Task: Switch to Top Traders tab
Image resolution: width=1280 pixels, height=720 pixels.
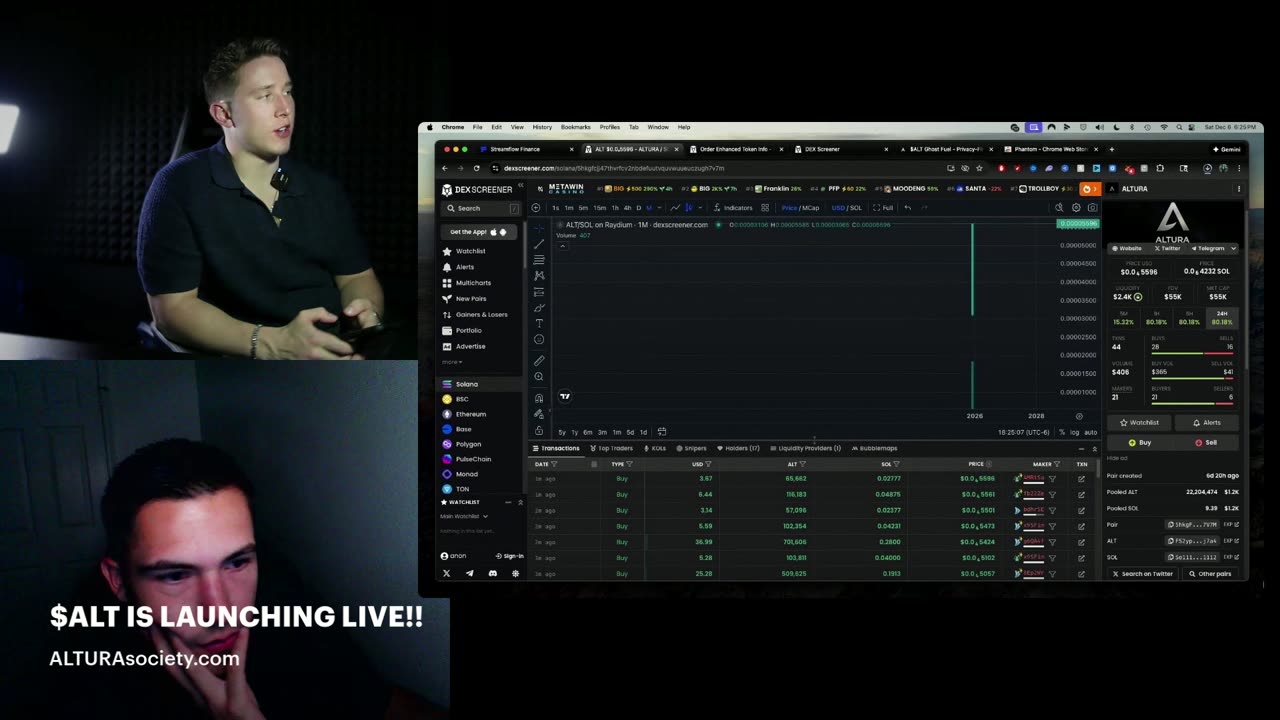Action: [611, 448]
